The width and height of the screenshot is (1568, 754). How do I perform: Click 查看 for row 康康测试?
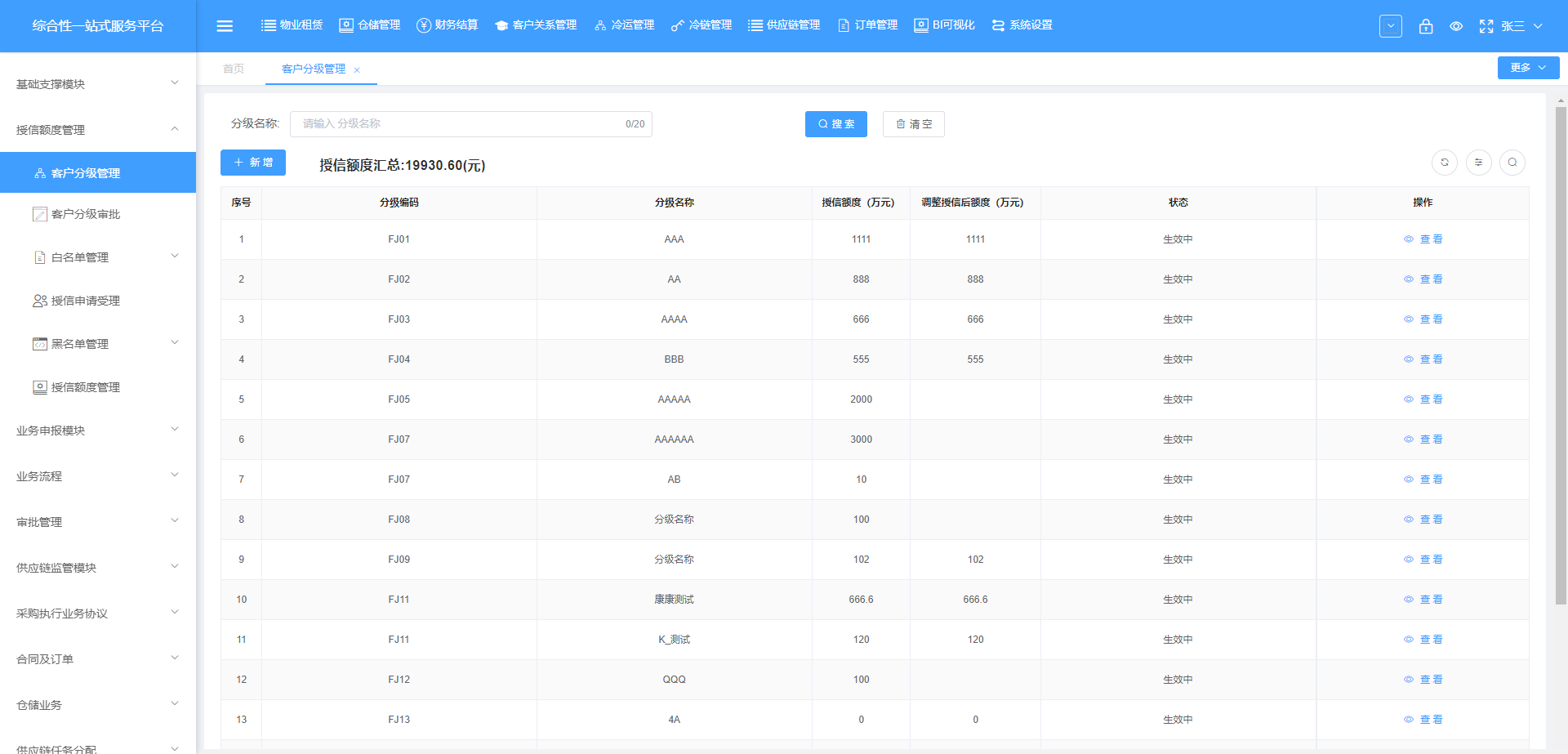pyautogui.click(x=1423, y=600)
